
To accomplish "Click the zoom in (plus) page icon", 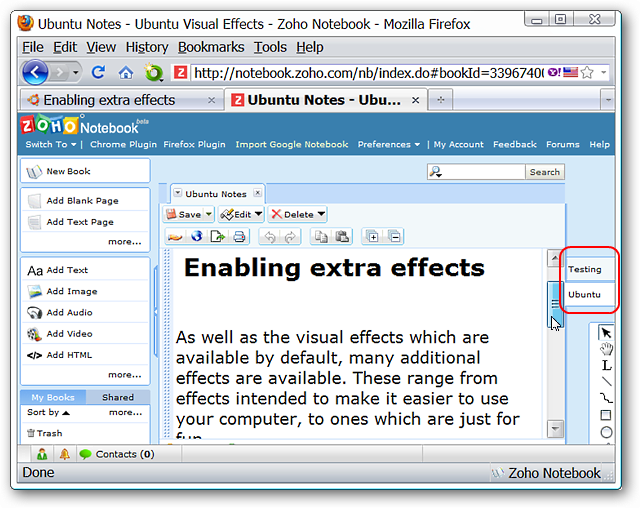I will pyautogui.click(x=372, y=237).
